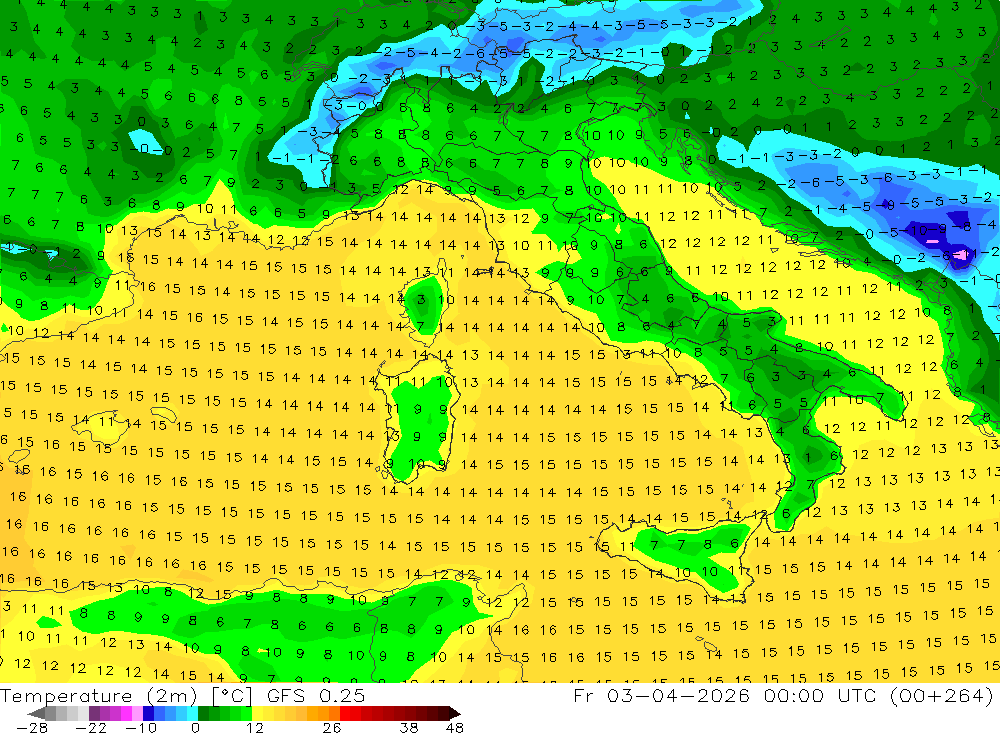This screenshot has height=733, width=1000.
Task: Click the dark purple segment of the color scale
Action: click(x=94, y=713)
